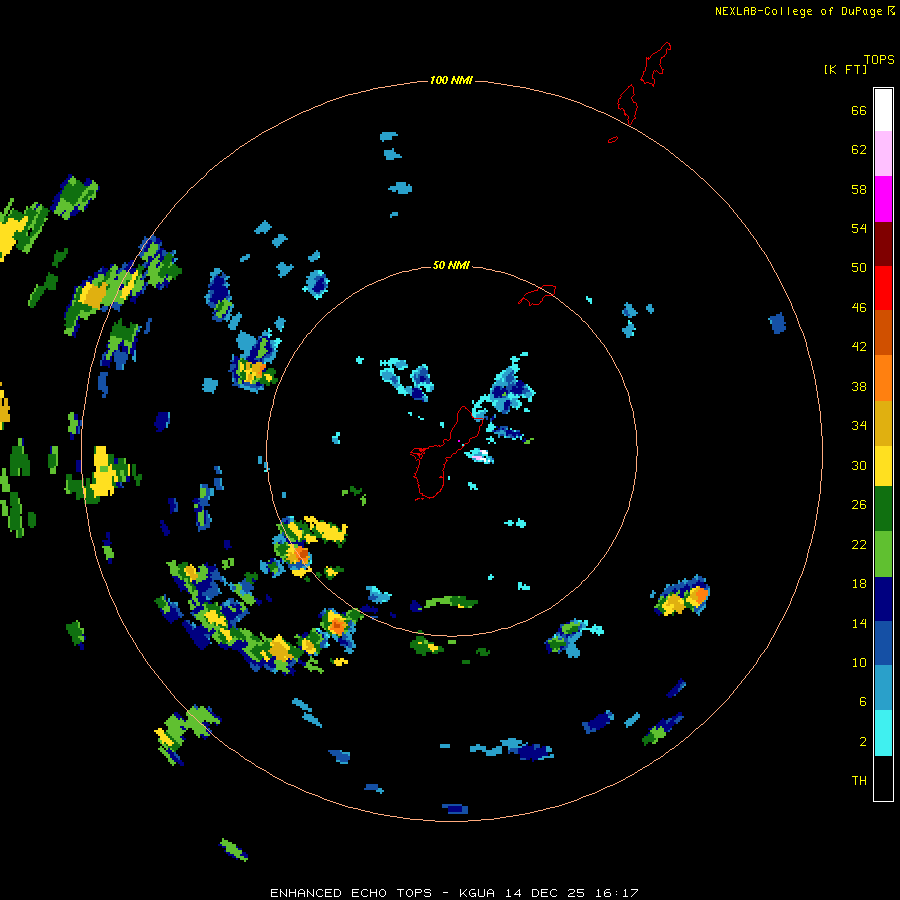Image resolution: width=900 pixels, height=900 pixels.
Task: Click the 6 legend value
Action: (x=863, y=701)
